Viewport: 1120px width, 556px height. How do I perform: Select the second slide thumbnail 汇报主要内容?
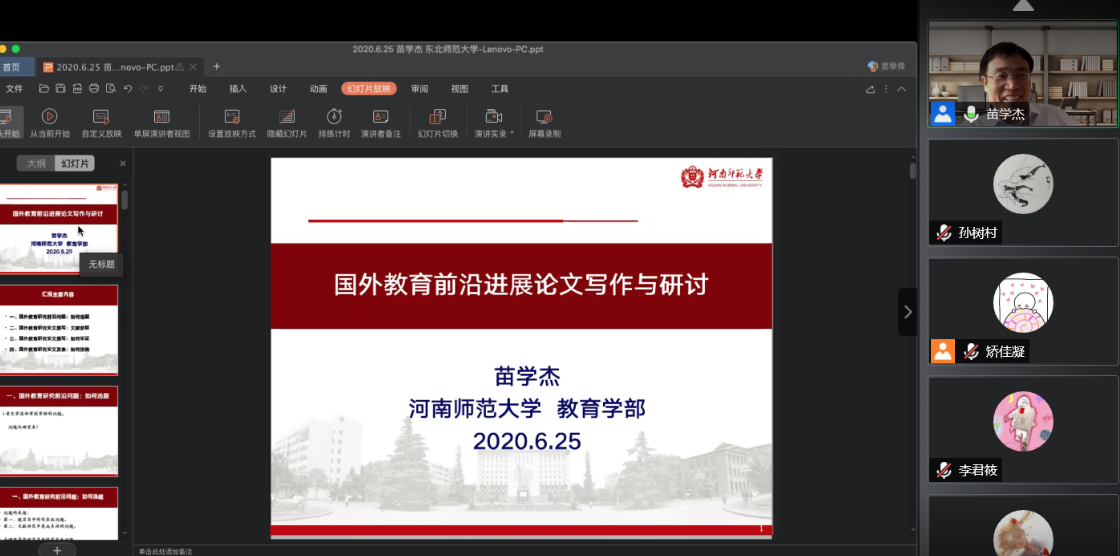(60, 330)
